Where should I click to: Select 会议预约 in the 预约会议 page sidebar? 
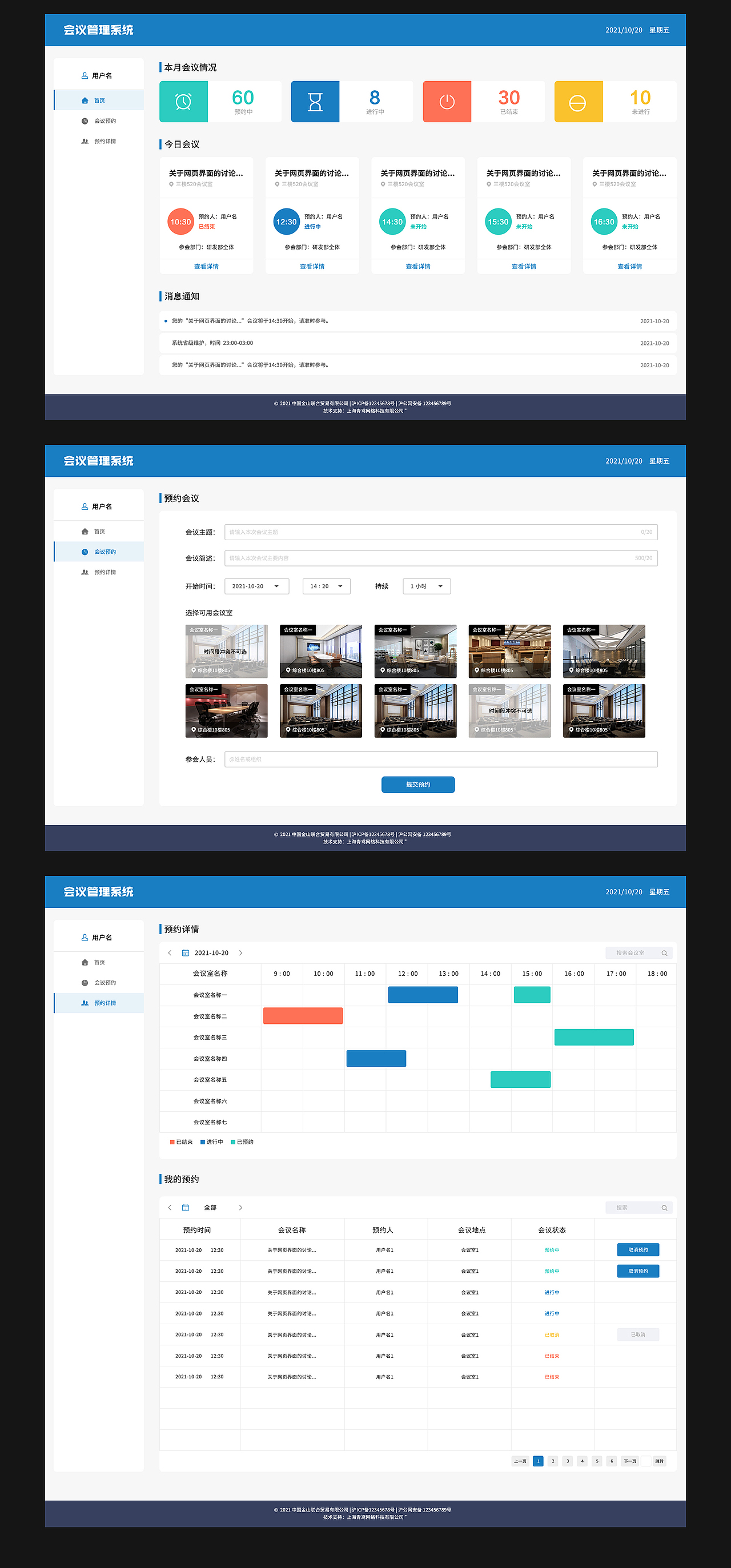pyautogui.click(x=99, y=552)
